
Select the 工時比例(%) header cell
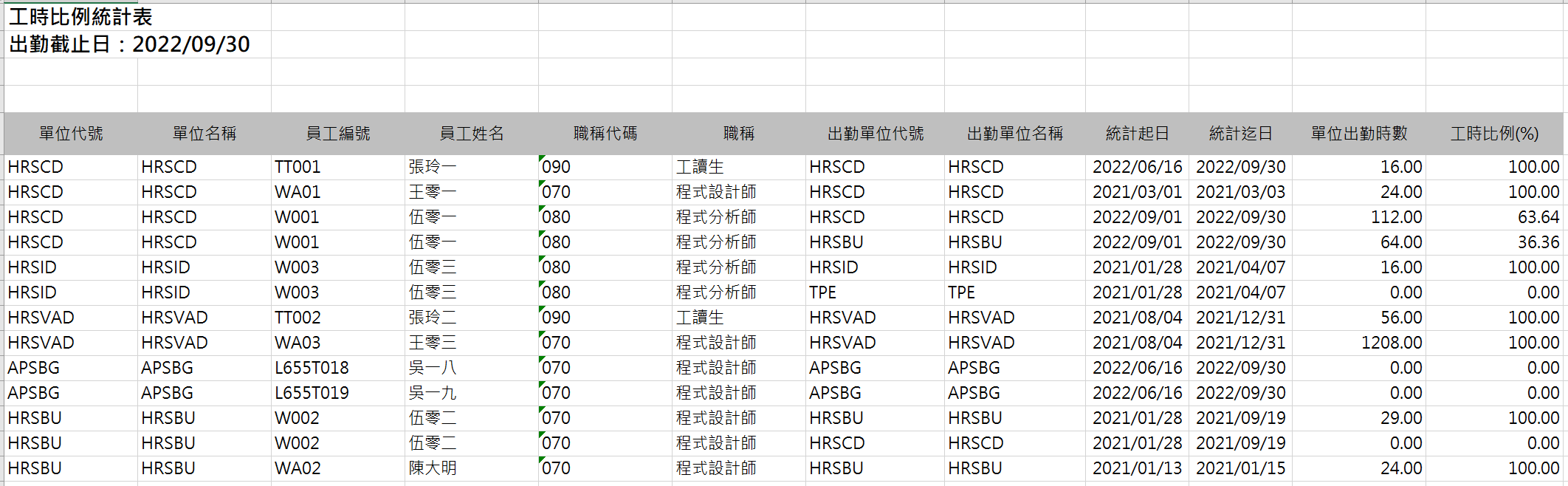[x=1494, y=134]
